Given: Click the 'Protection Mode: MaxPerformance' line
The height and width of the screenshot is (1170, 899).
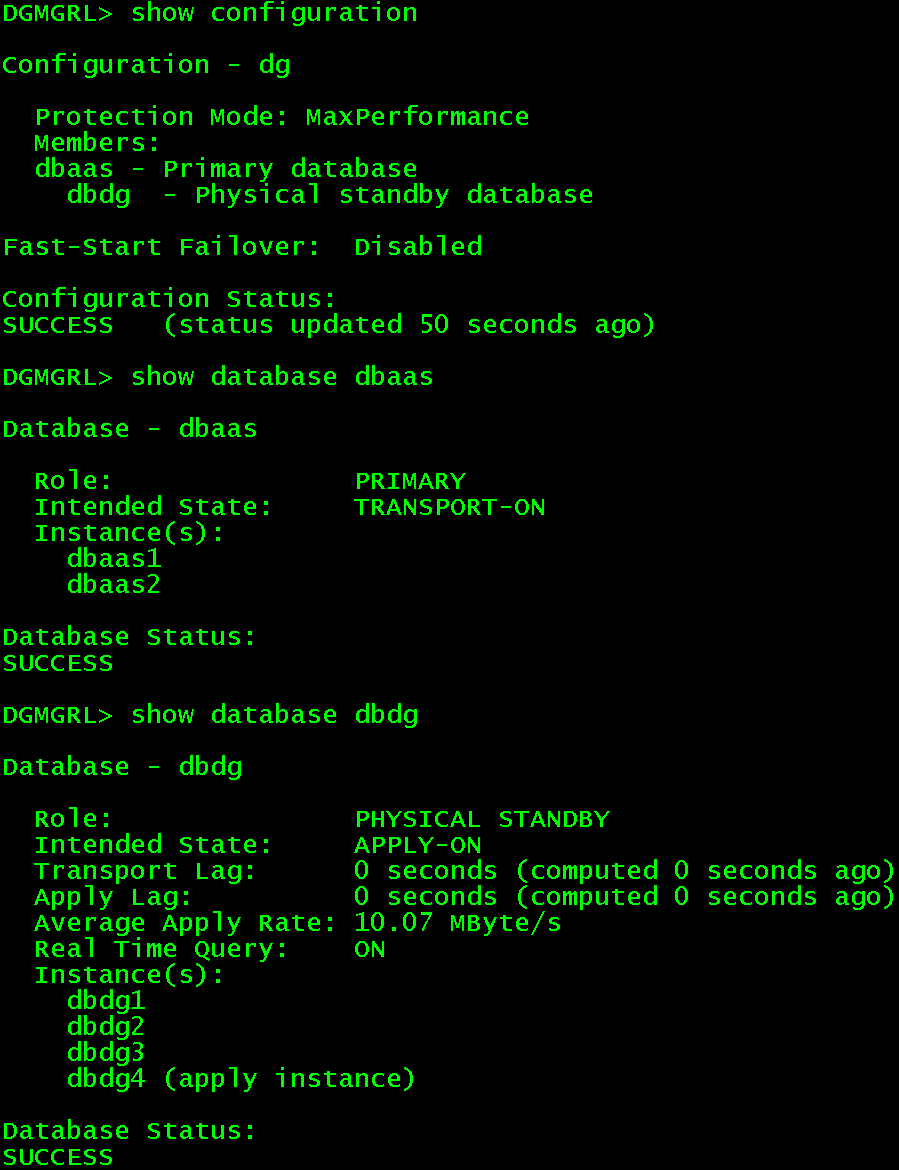Looking at the screenshot, I should coord(282,116).
